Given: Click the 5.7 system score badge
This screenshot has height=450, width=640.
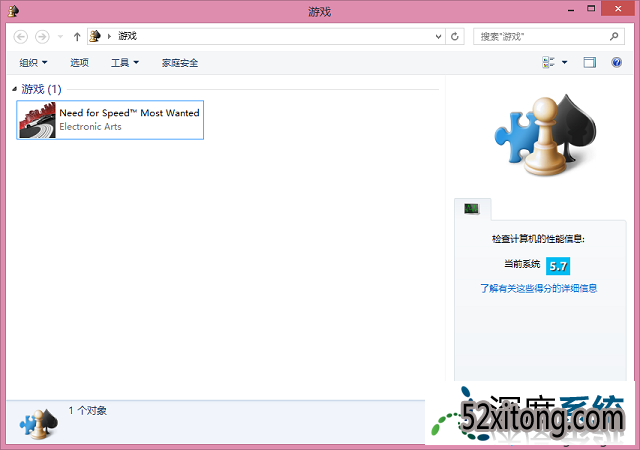Looking at the screenshot, I should (x=558, y=266).
